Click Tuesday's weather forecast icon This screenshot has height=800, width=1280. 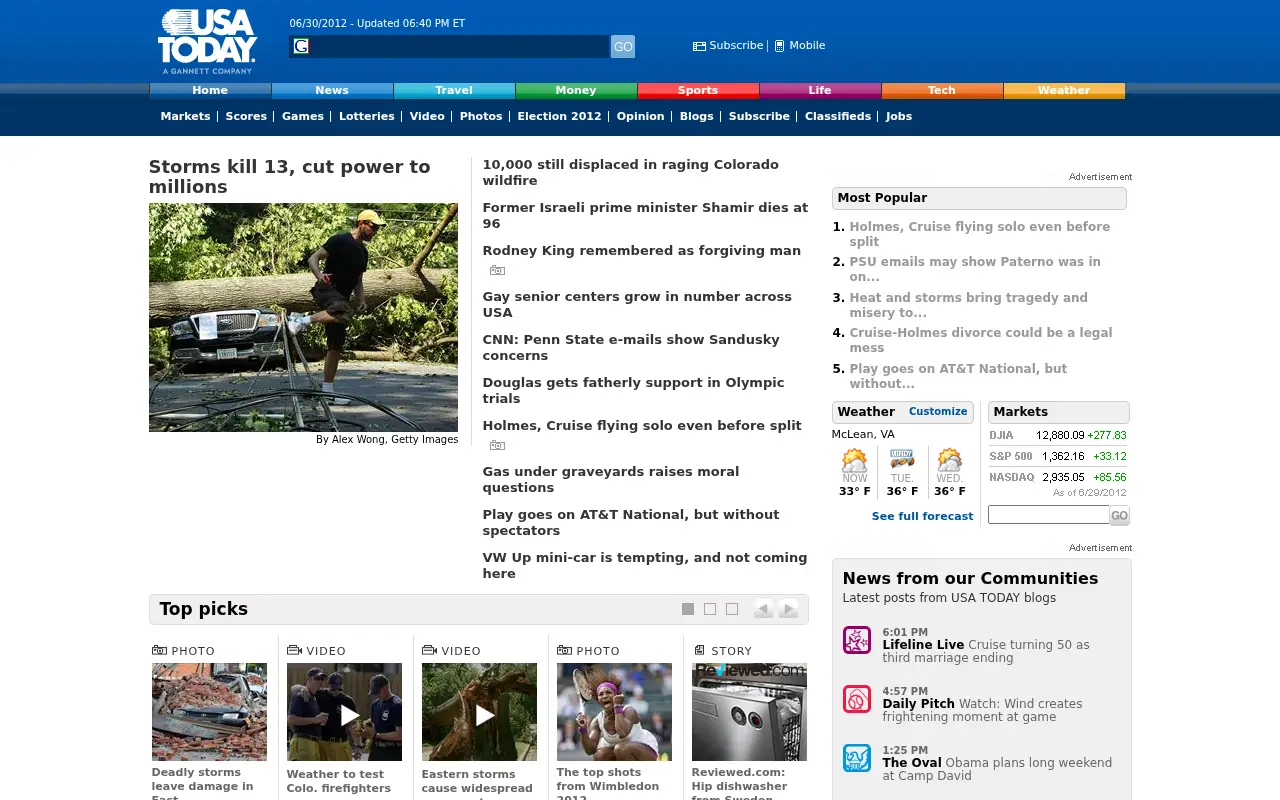(x=902, y=460)
